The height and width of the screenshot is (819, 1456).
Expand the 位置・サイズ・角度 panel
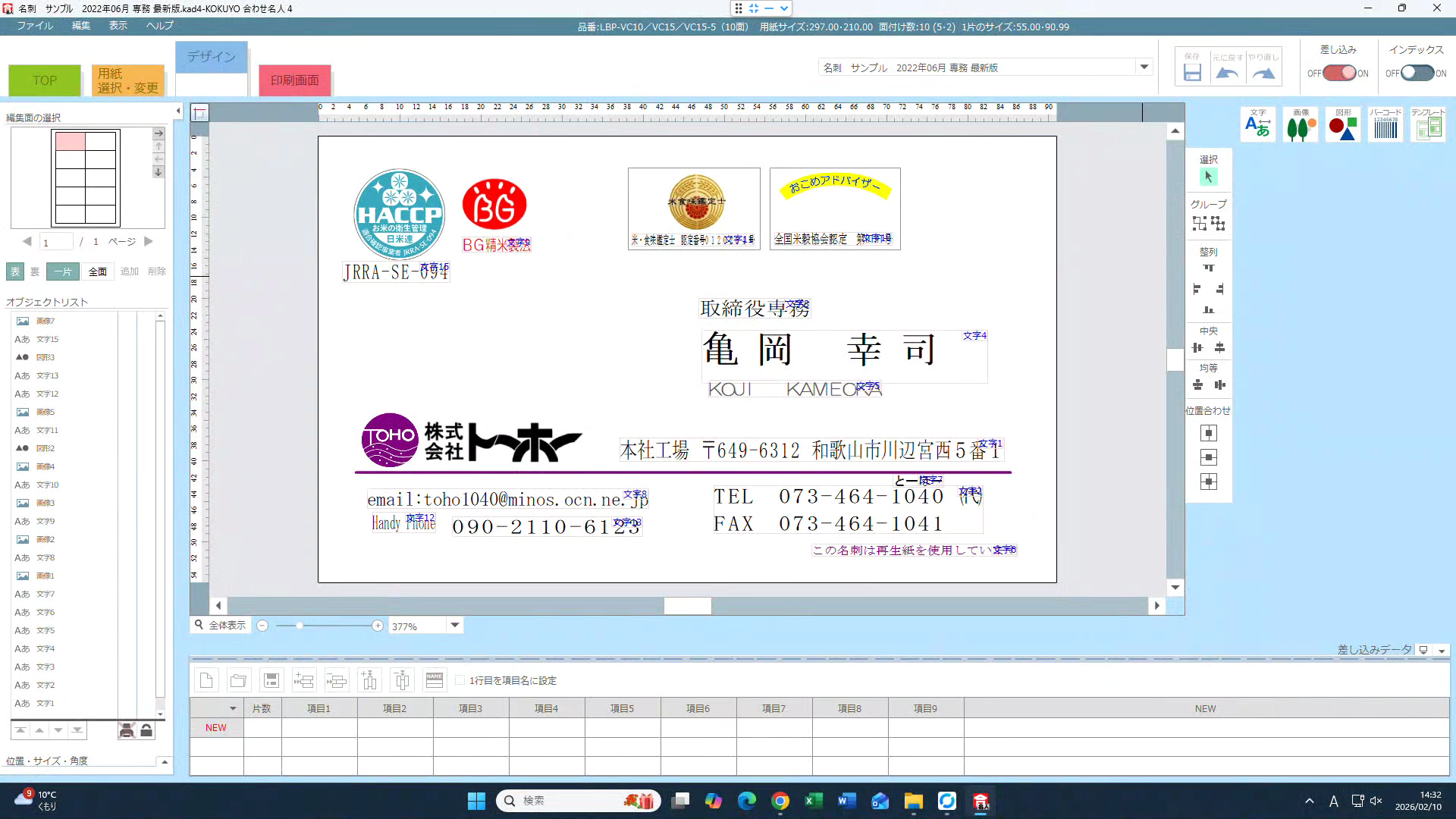pos(165,761)
